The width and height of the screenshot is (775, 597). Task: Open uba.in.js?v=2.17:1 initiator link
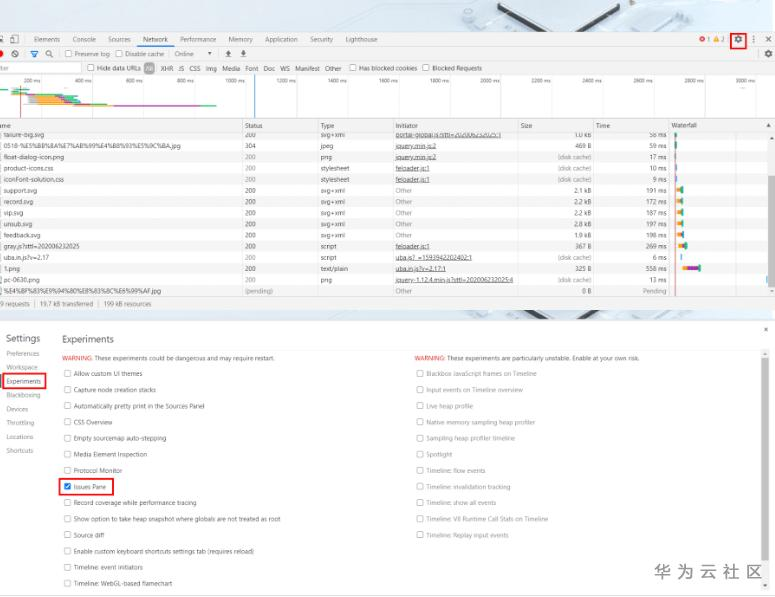point(420,269)
